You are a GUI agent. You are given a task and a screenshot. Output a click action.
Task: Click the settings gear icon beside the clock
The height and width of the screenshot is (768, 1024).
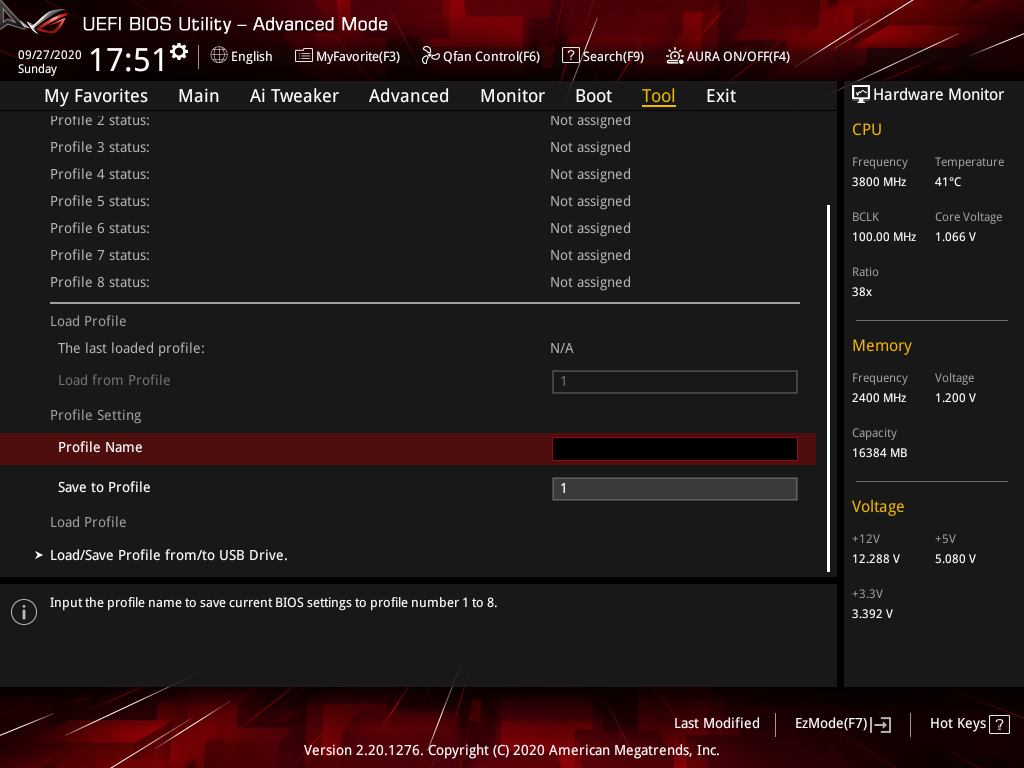point(179,52)
